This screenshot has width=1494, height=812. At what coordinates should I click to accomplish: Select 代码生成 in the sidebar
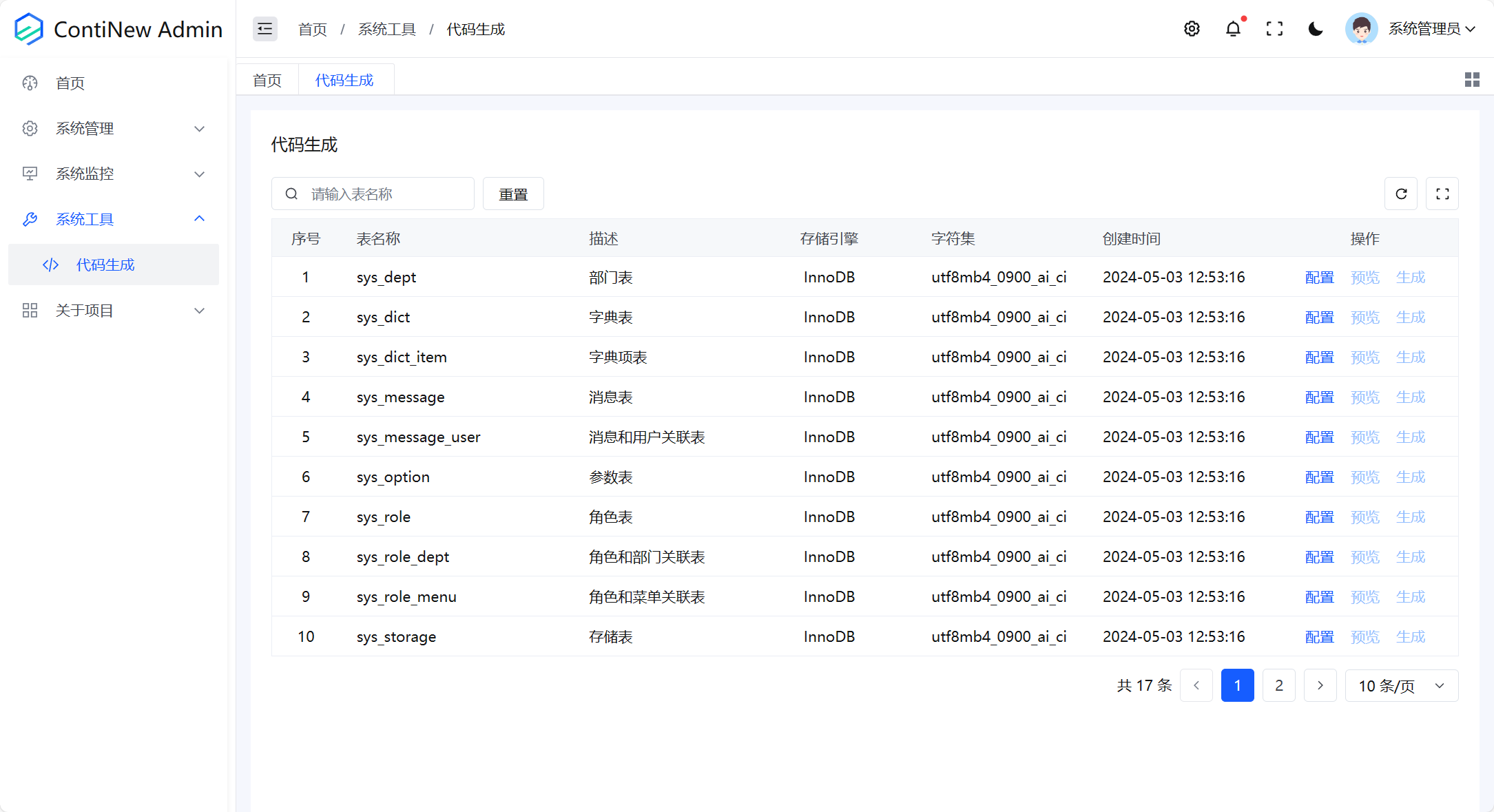[105, 265]
